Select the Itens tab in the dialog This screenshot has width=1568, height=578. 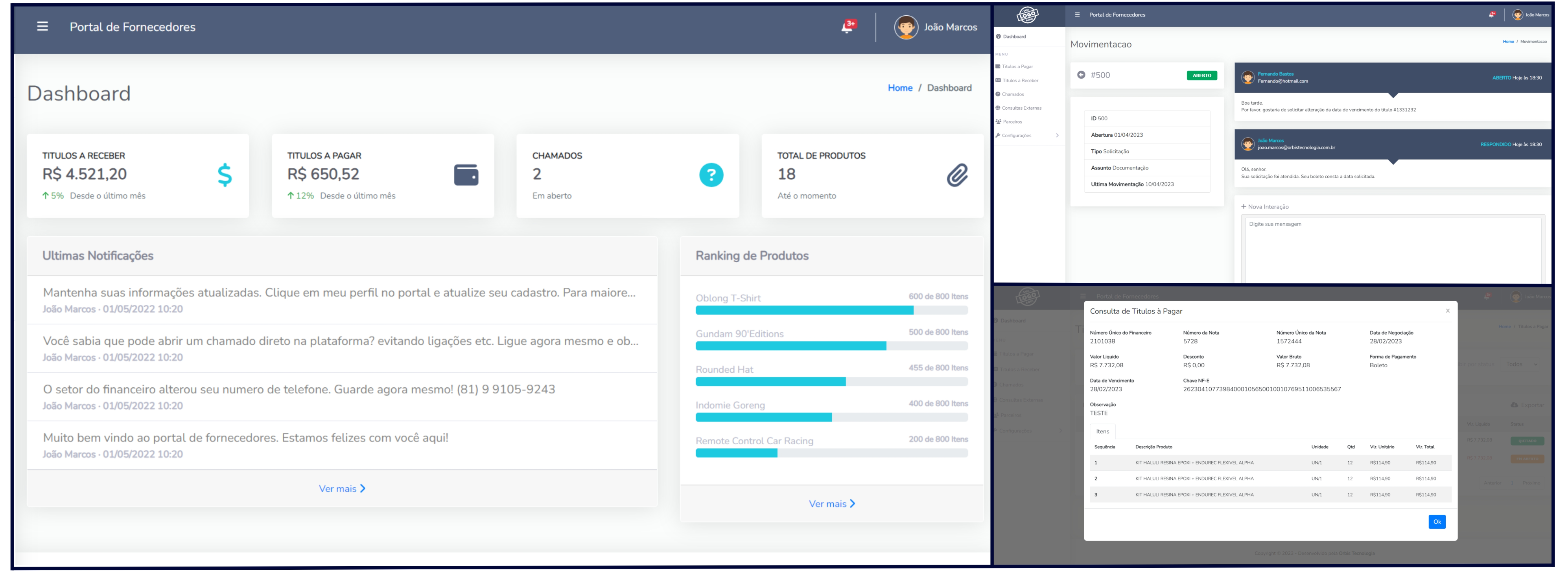(1102, 431)
